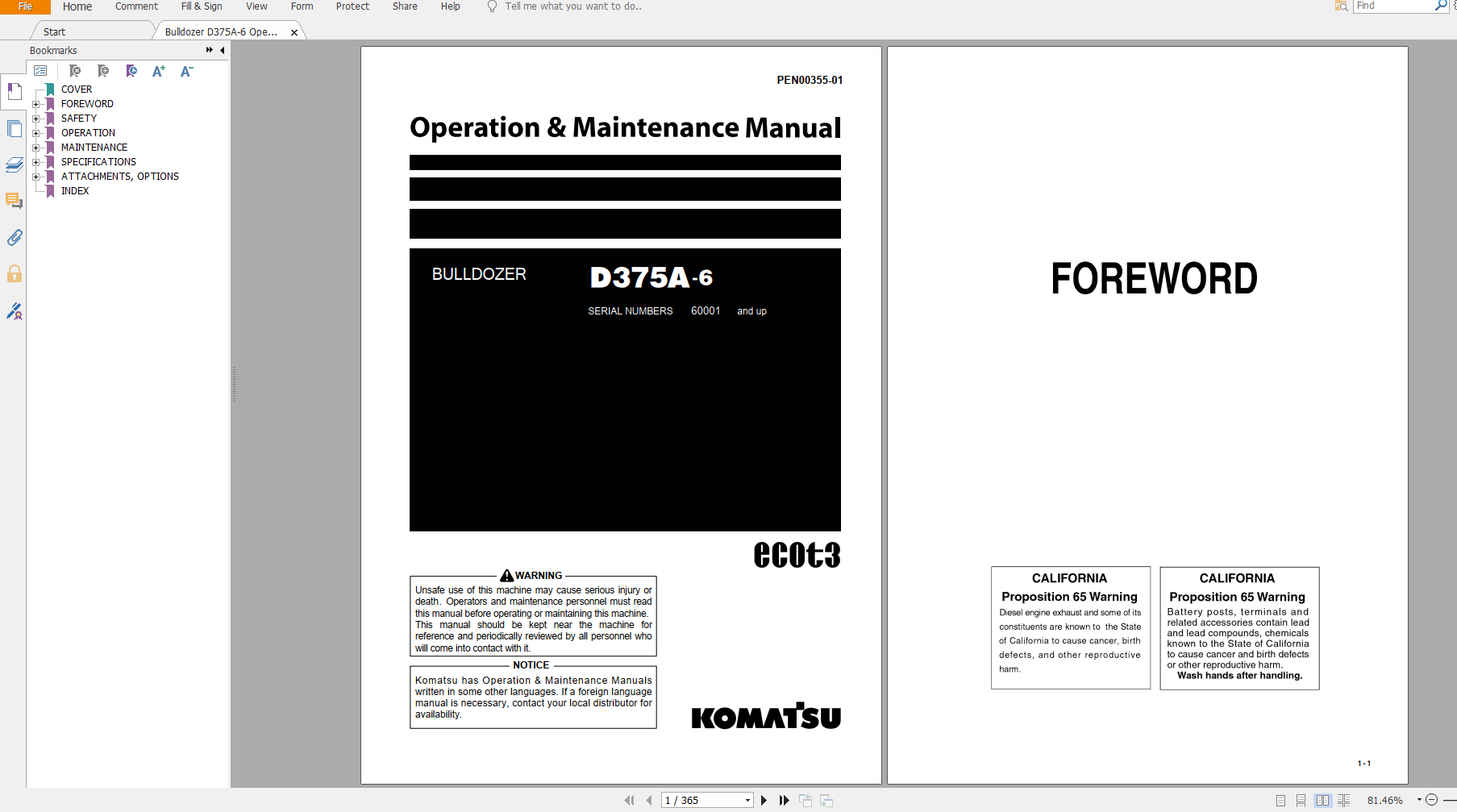Open the Fill & Sign tab

(x=202, y=6)
